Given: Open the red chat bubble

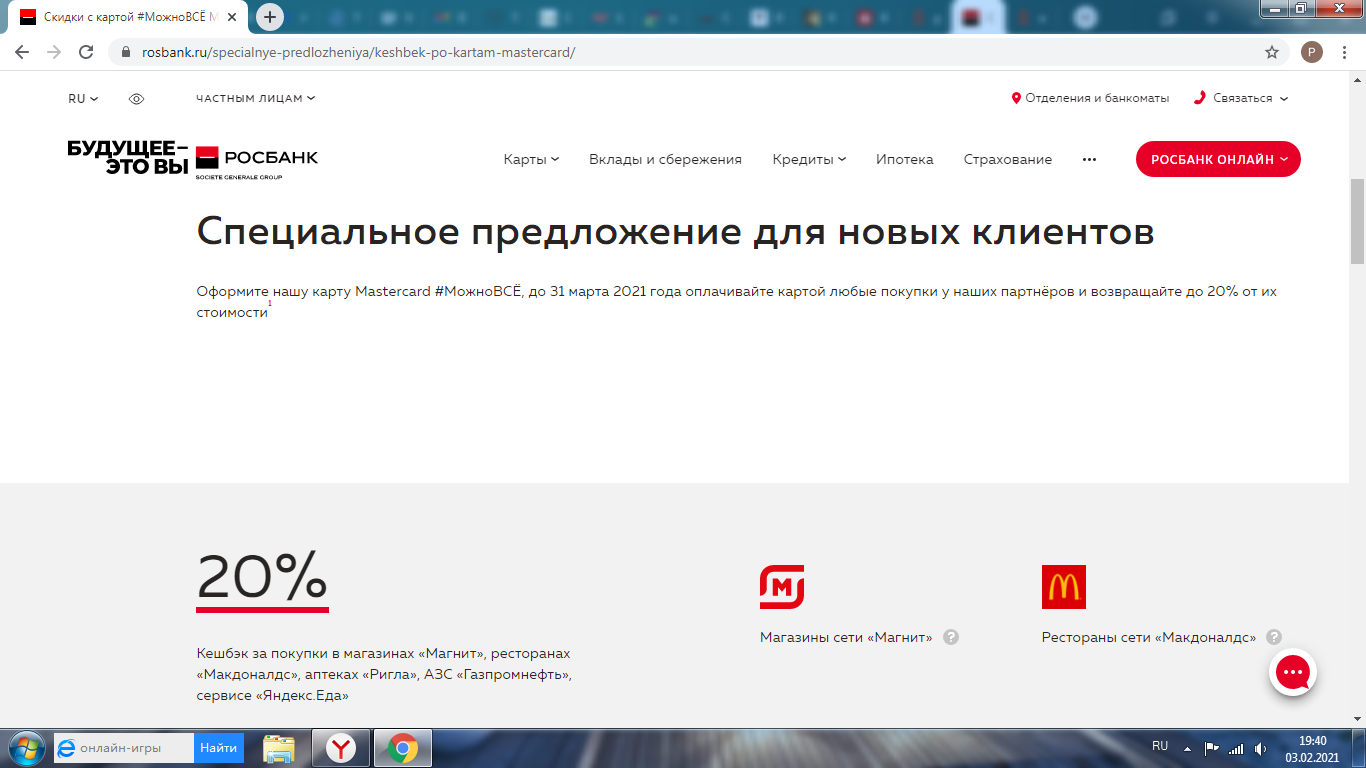Looking at the screenshot, I should [1292, 673].
